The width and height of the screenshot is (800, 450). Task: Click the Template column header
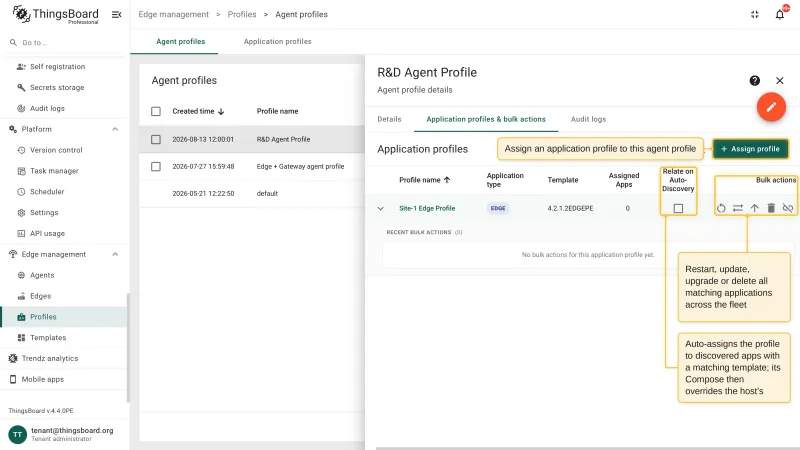pyautogui.click(x=563, y=180)
